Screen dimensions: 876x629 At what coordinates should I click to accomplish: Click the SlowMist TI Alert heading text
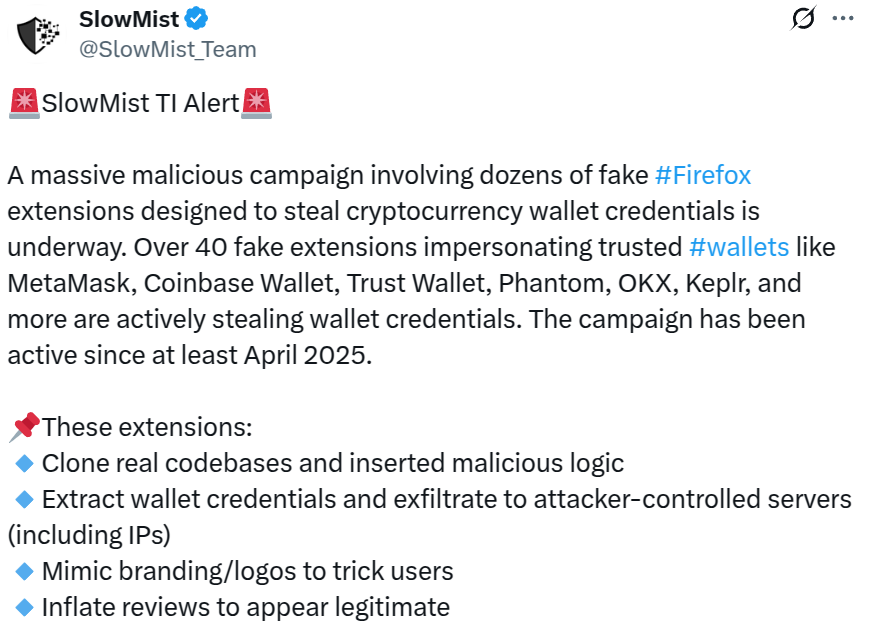point(140,104)
